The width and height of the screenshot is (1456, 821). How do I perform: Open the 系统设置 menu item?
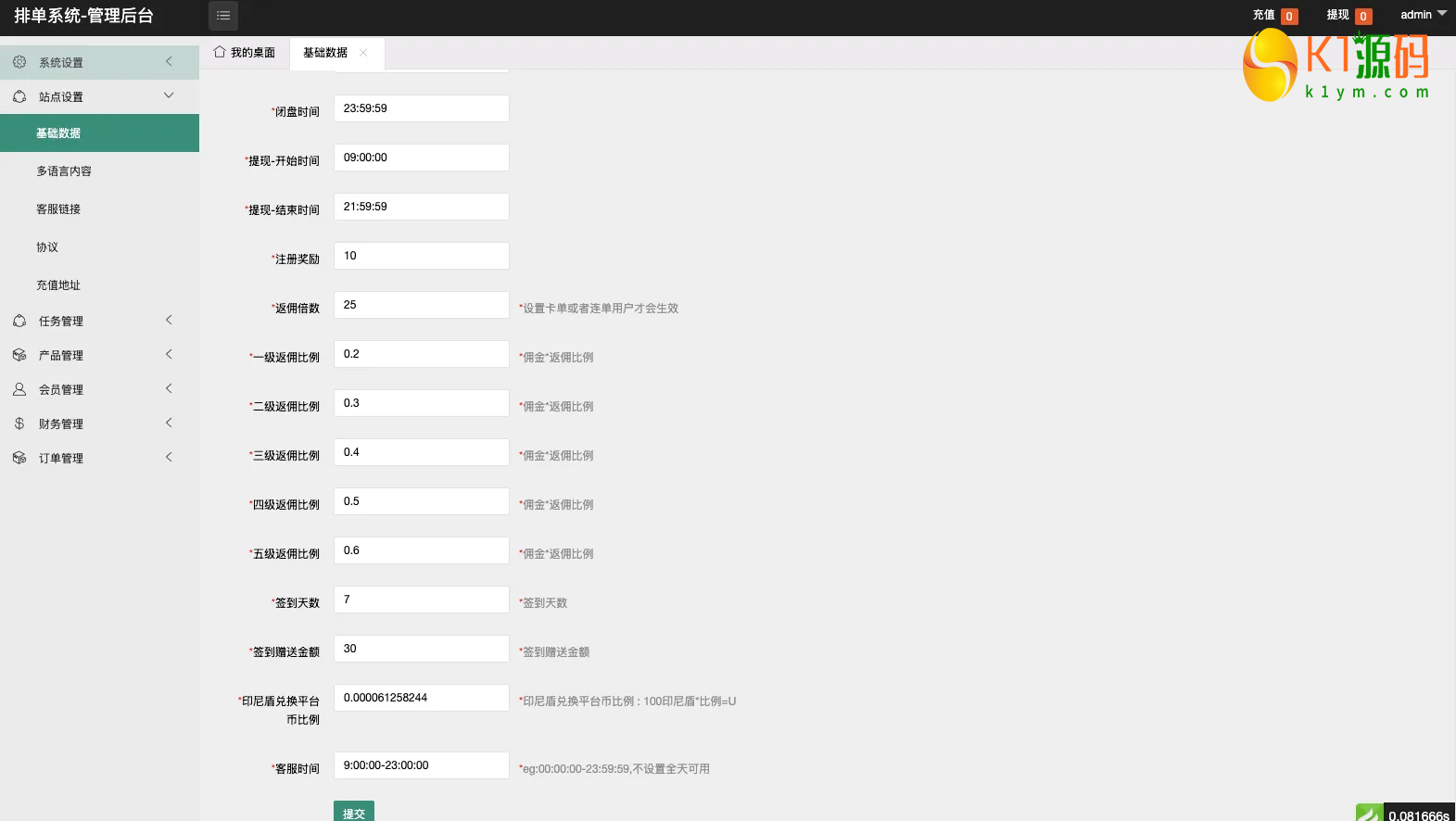[x=100, y=62]
